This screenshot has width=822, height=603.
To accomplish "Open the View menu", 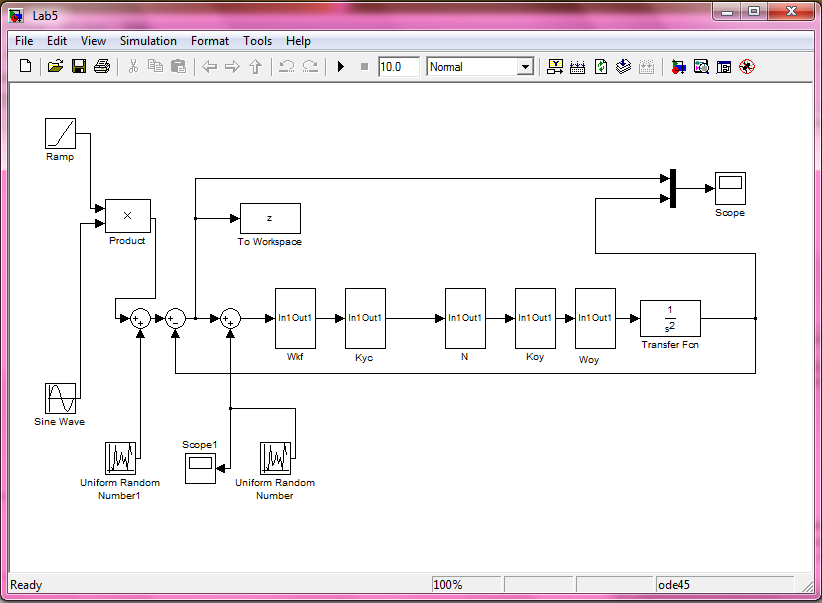I will click(93, 41).
